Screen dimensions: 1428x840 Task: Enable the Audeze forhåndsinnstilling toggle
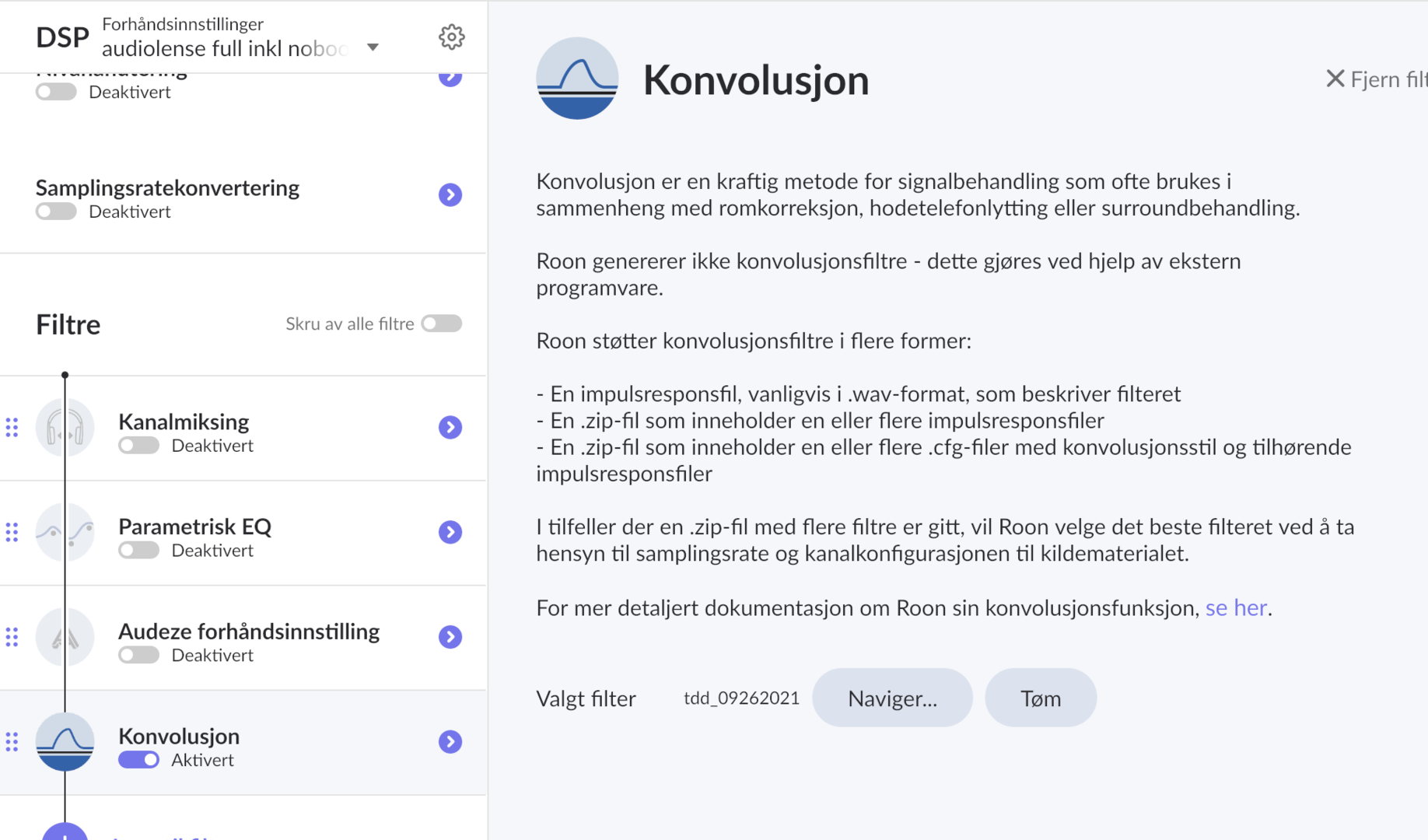[138, 656]
